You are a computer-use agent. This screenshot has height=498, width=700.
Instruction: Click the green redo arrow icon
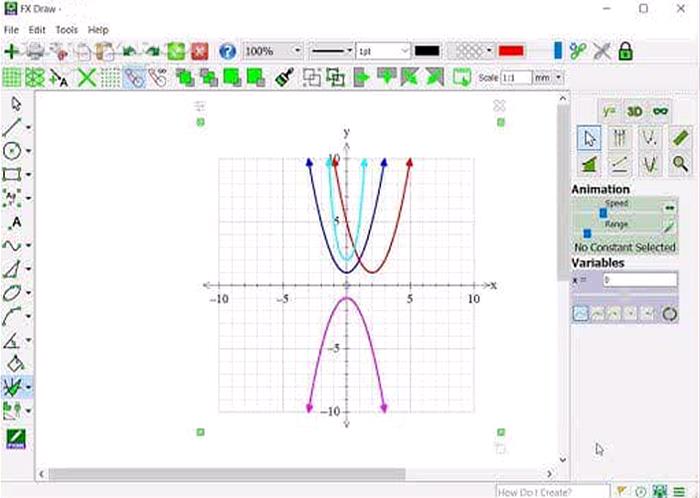click(x=152, y=51)
